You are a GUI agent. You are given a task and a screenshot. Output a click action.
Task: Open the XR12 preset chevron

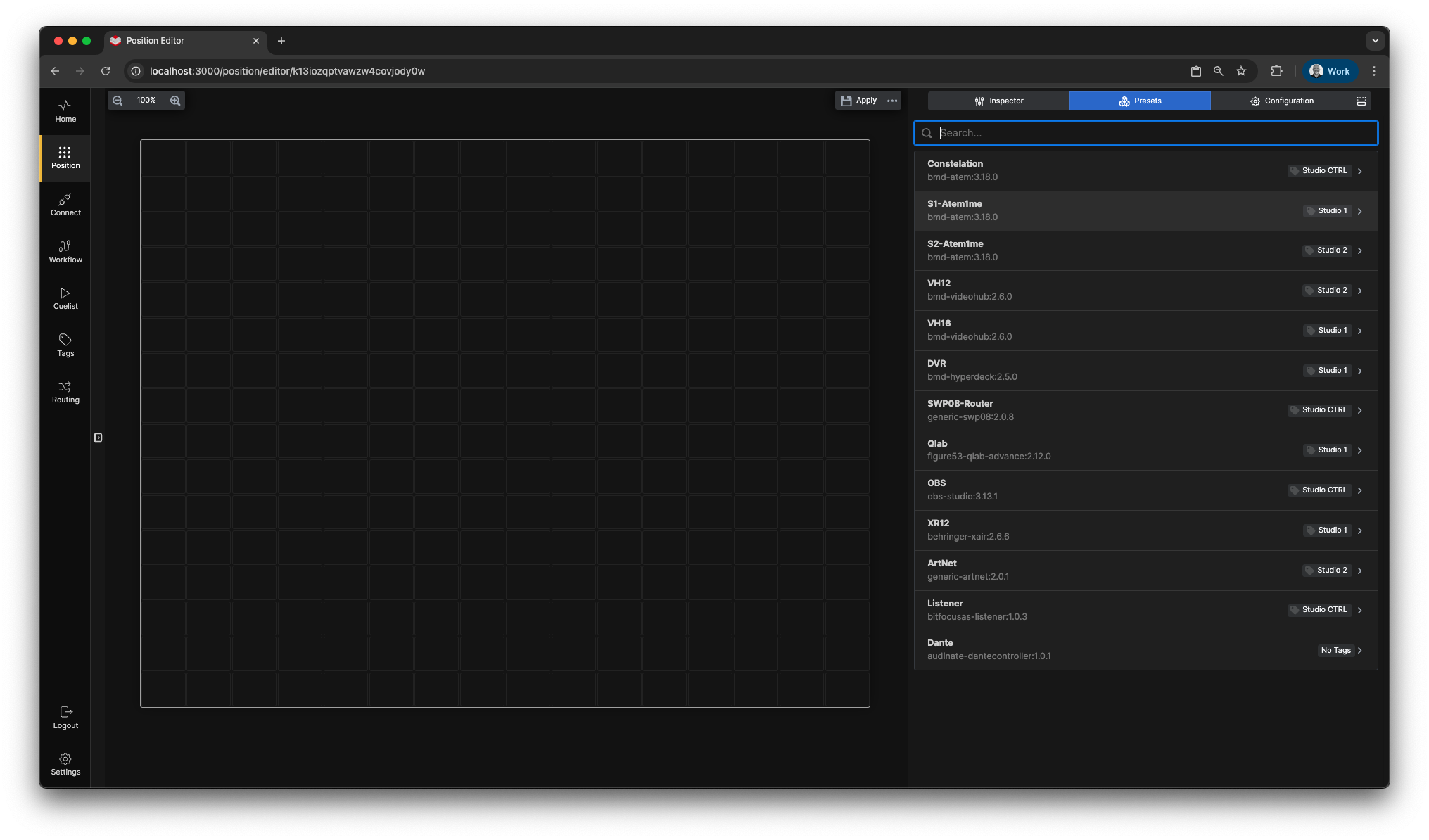(x=1359, y=530)
